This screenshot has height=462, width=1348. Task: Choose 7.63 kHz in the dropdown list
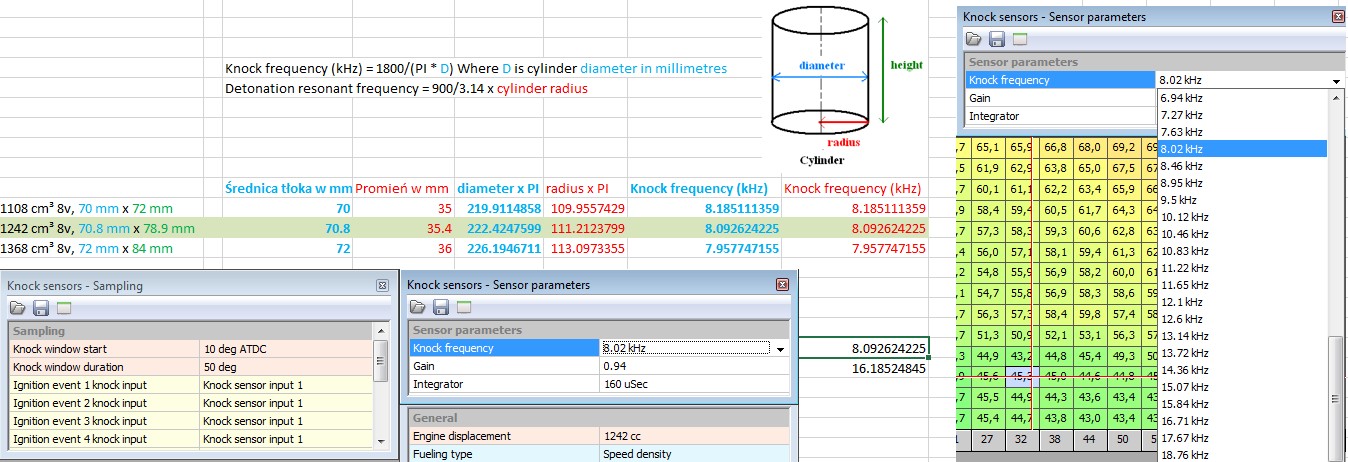tap(1180, 132)
